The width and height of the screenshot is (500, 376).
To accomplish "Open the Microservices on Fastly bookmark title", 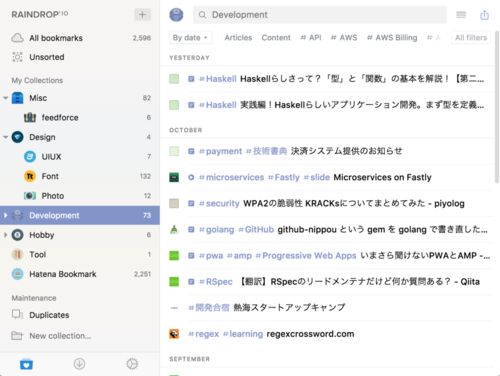I will [x=382, y=177].
